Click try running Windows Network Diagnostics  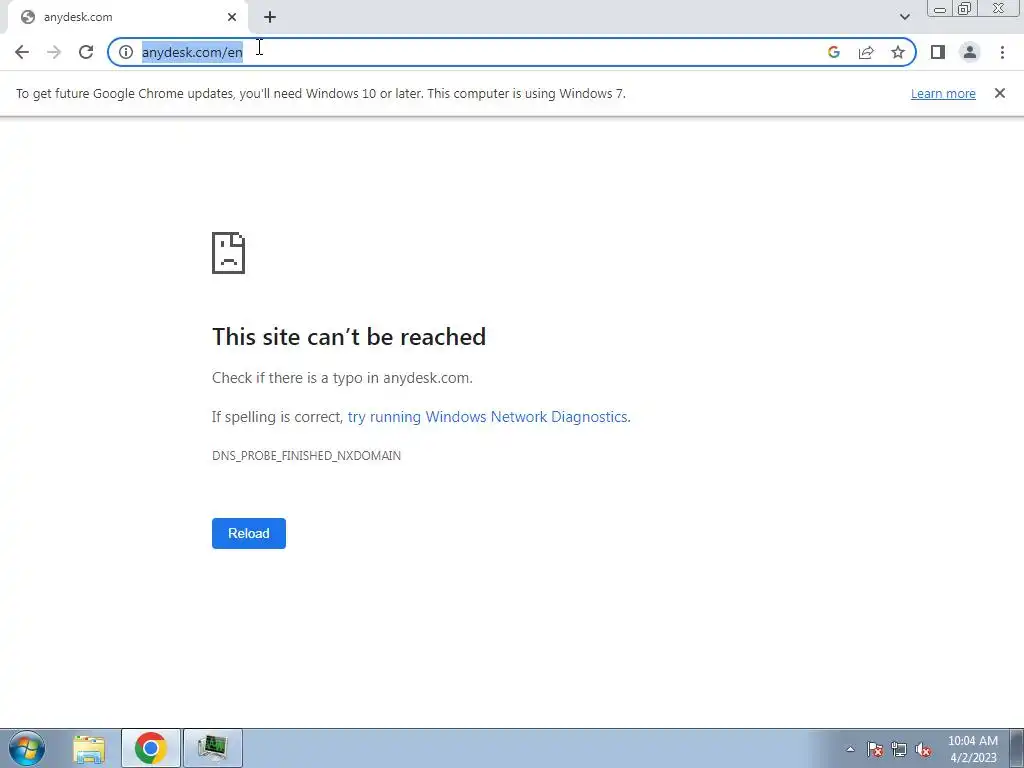click(488, 417)
